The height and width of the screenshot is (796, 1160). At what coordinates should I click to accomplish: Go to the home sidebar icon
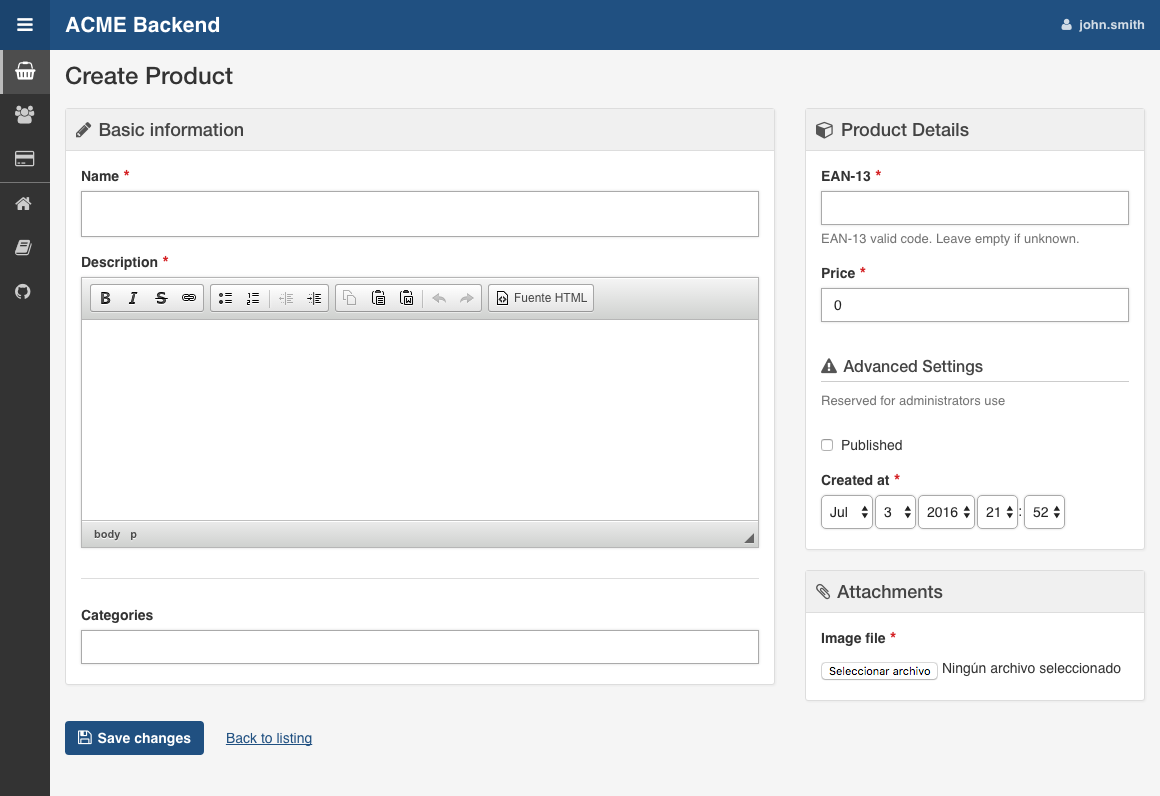(25, 204)
